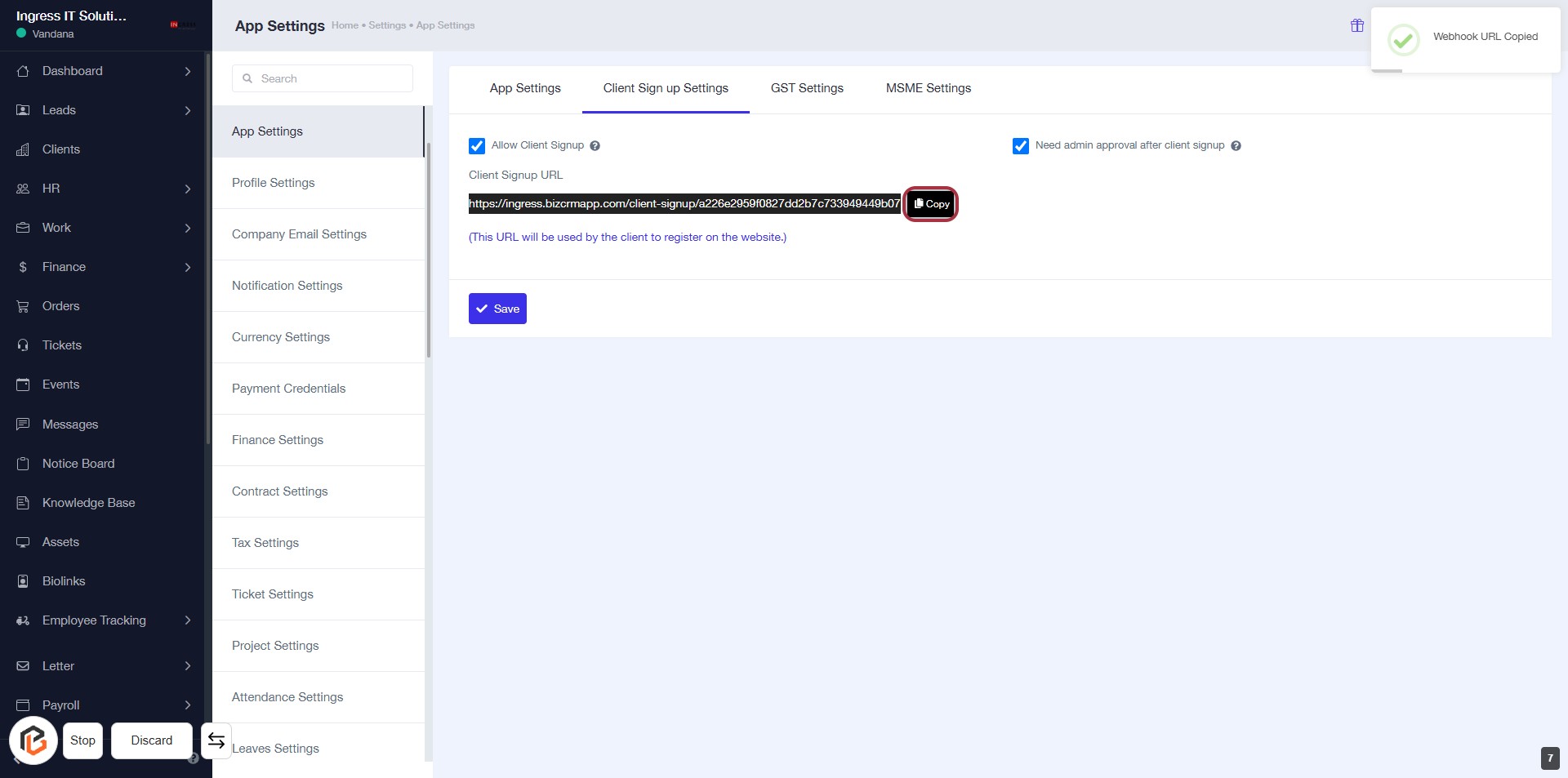Open Payment Credentials settings
This screenshot has height=778, width=1568.
pos(288,389)
